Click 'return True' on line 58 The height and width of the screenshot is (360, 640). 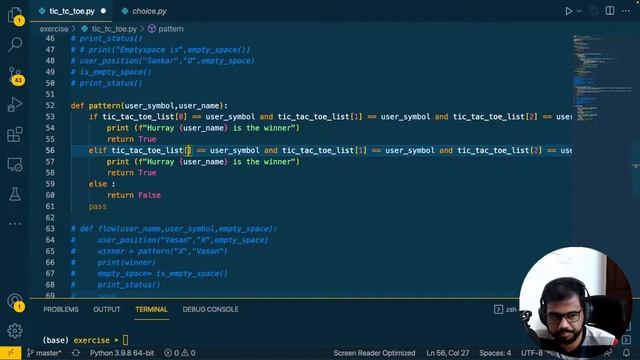click(x=131, y=173)
